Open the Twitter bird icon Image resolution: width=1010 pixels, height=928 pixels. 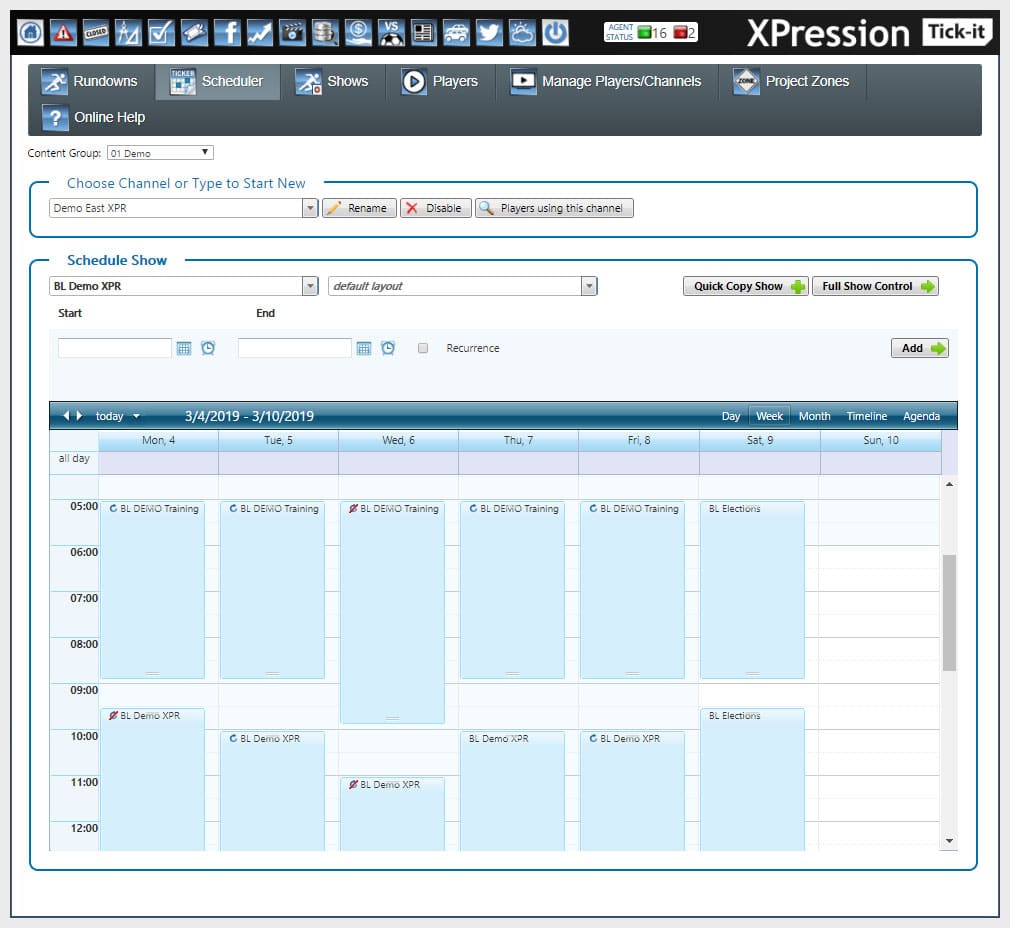coord(489,32)
